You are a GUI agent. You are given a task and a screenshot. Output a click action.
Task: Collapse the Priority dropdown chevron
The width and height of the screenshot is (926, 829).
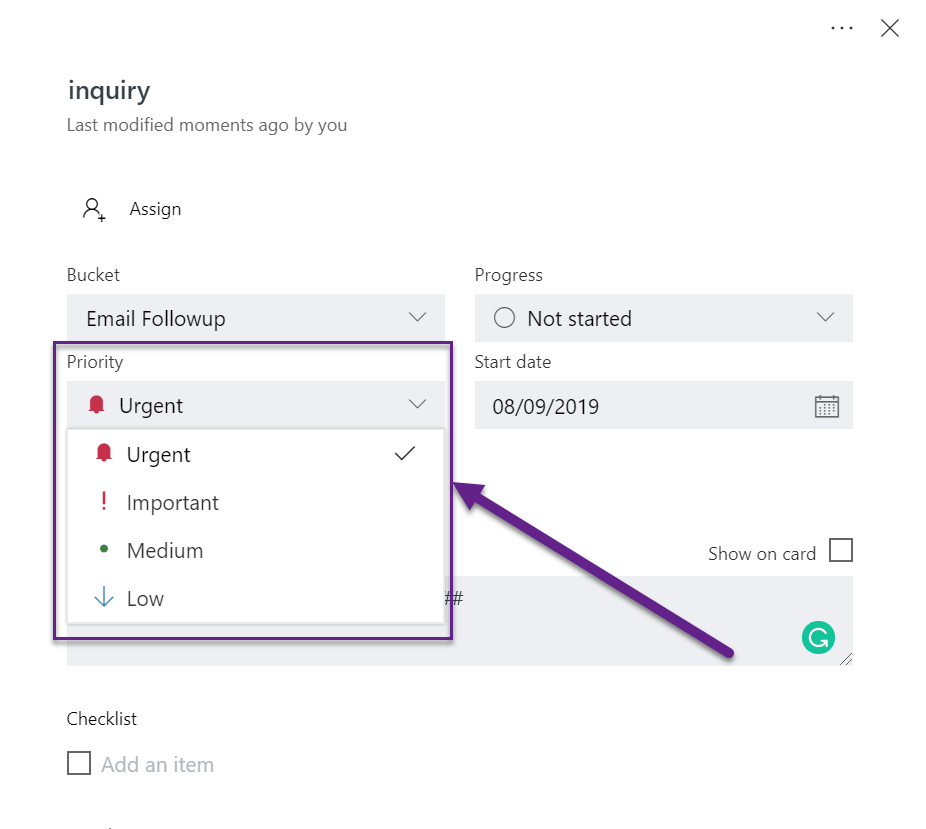point(417,405)
